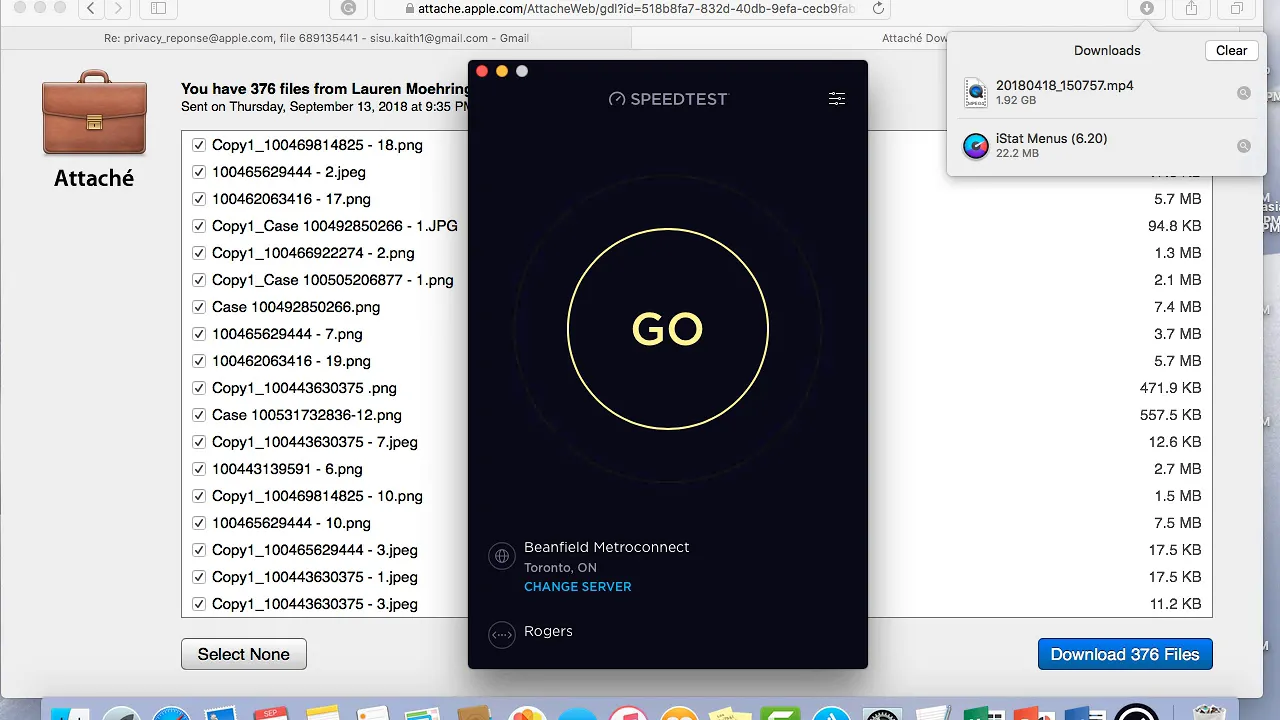The width and height of the screenshot is (1280, 720).
Task: Toggle the Safari sidebar
Action: tap(158, 9)
